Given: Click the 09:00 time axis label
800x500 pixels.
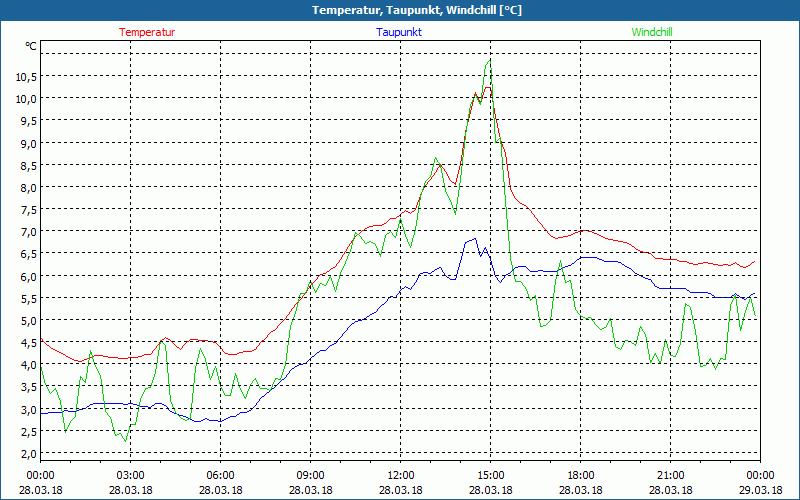Looking at the screenshot, I should [311, 476].
